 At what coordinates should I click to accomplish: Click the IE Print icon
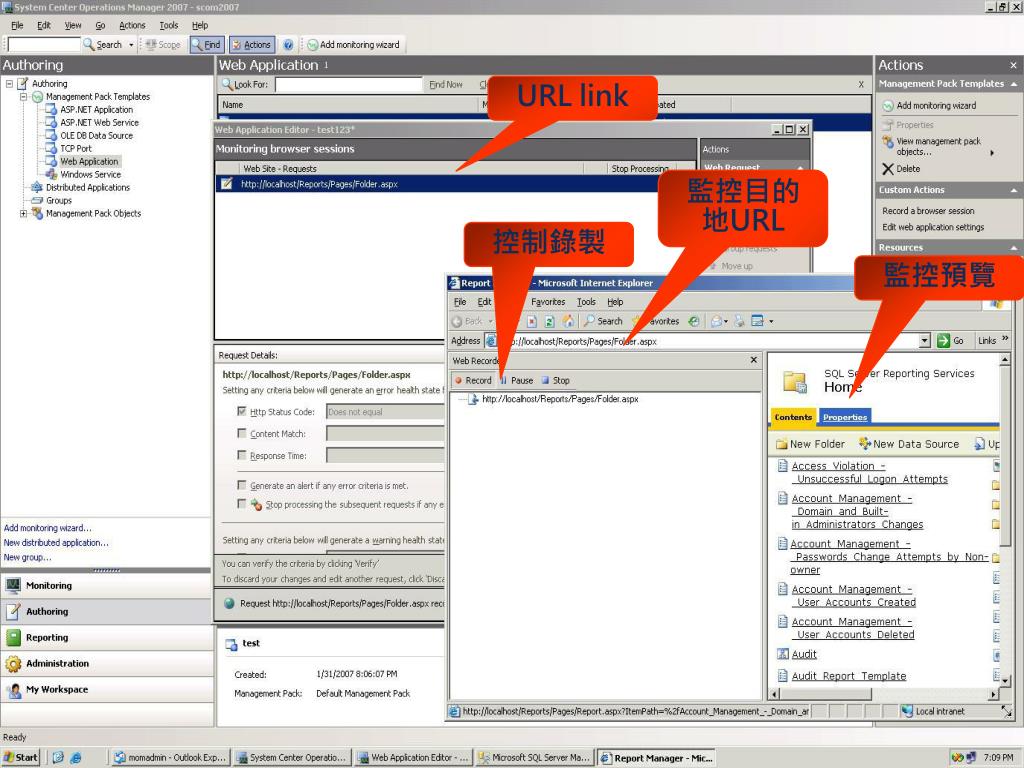click(x=739, y=321)
